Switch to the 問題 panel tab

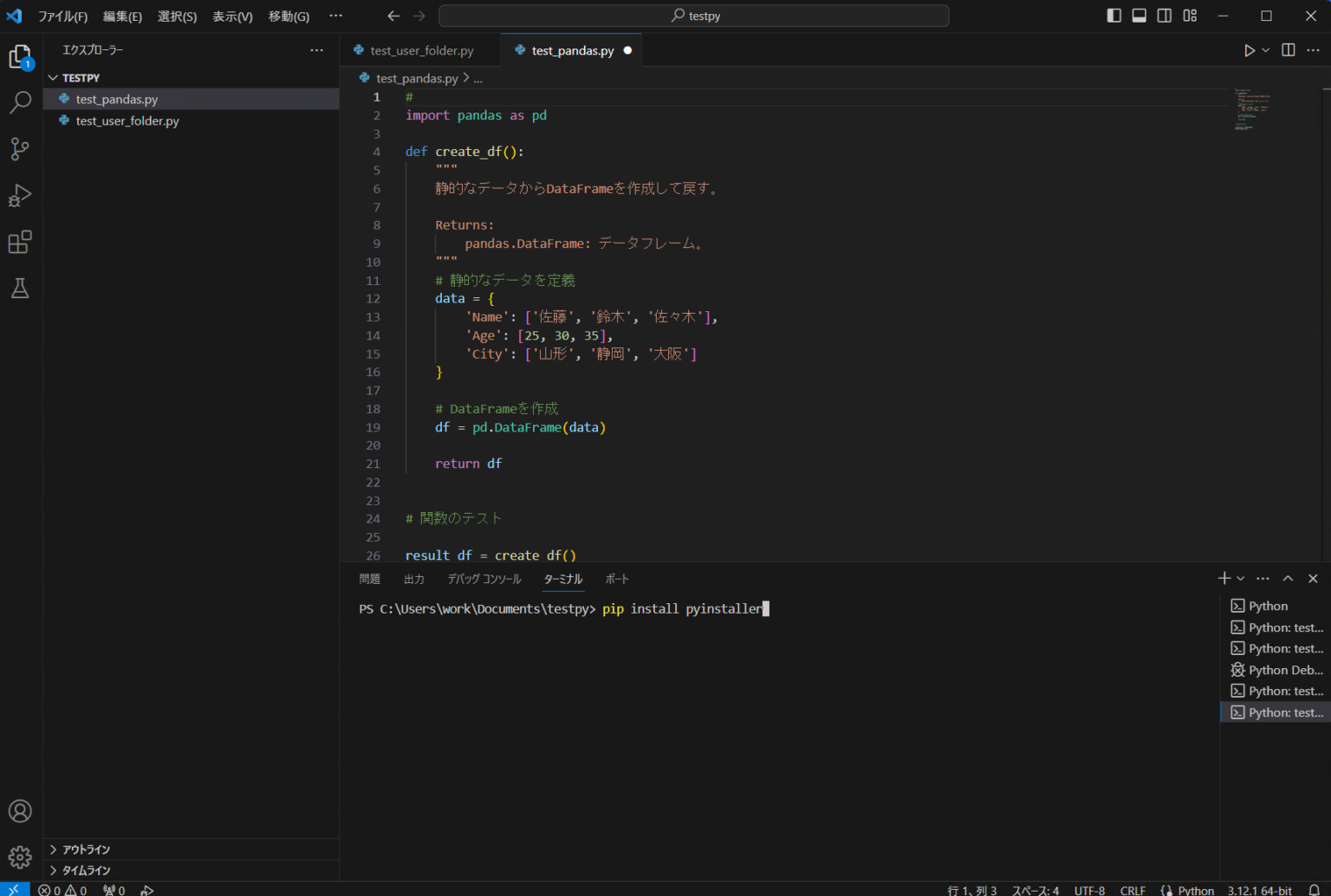pos(370,579)
